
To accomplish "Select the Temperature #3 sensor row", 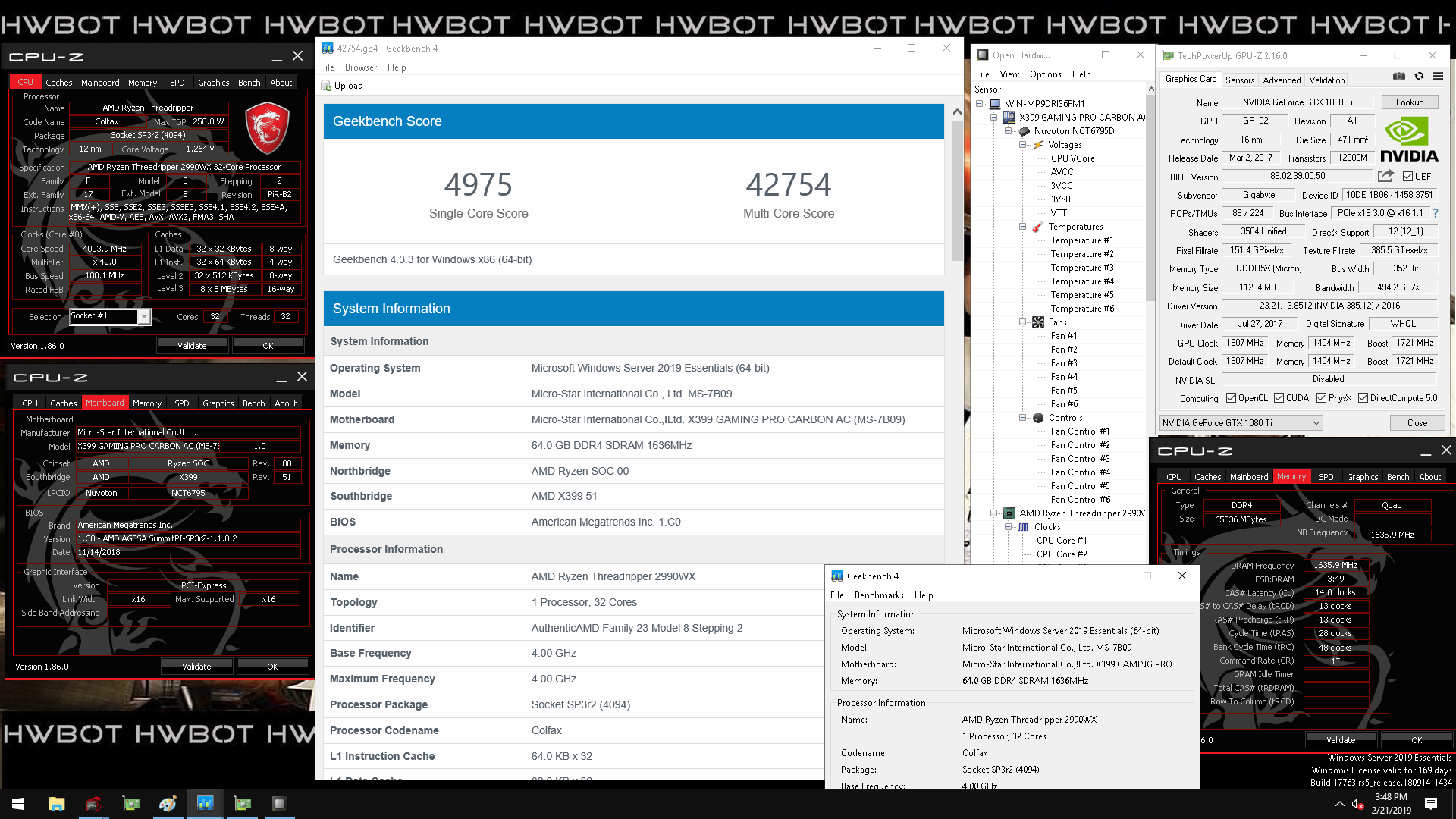I will coord(1081,268).
